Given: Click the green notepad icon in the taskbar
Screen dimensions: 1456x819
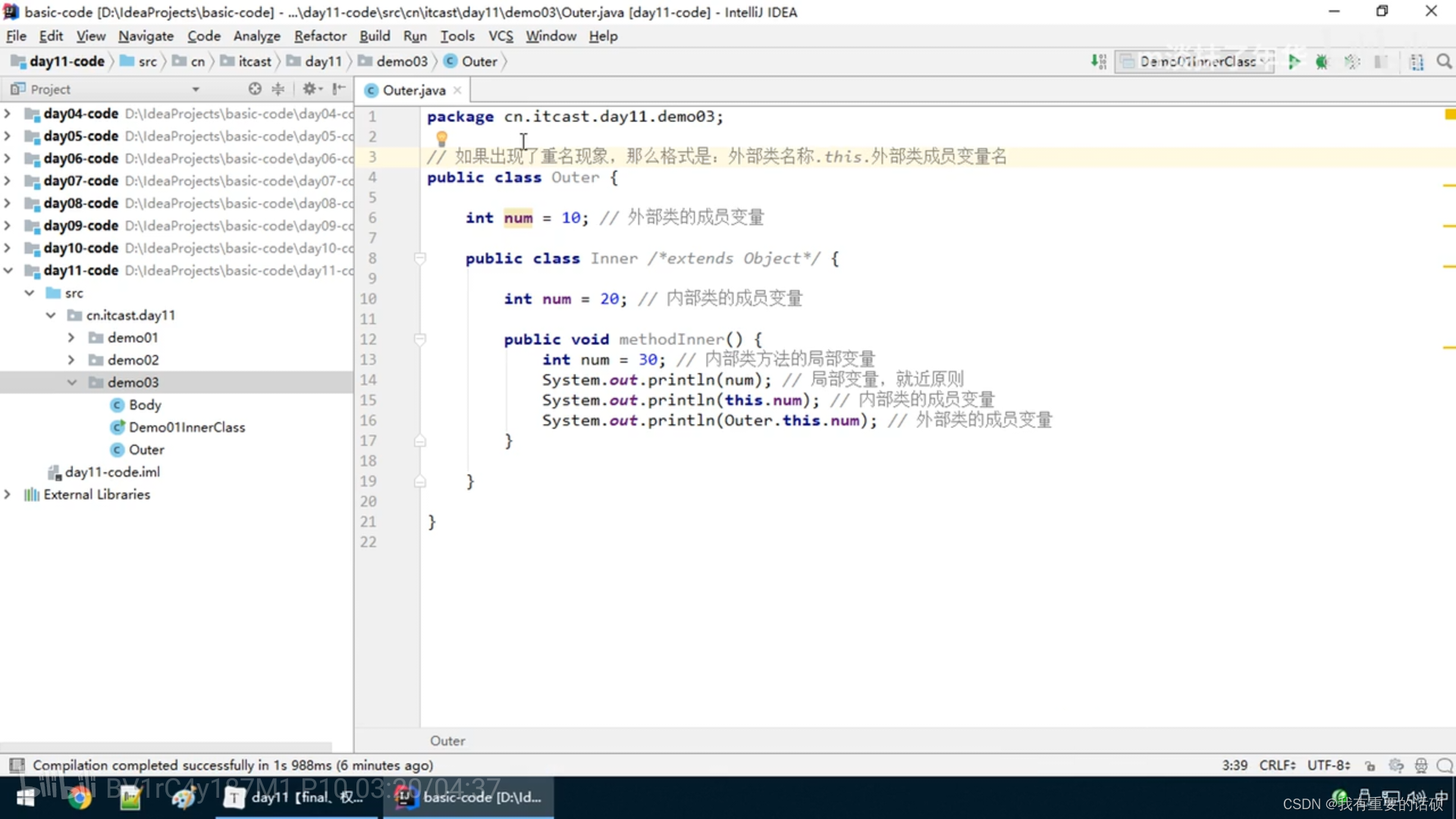Looking at the screenshot, I should click(130, 798).
